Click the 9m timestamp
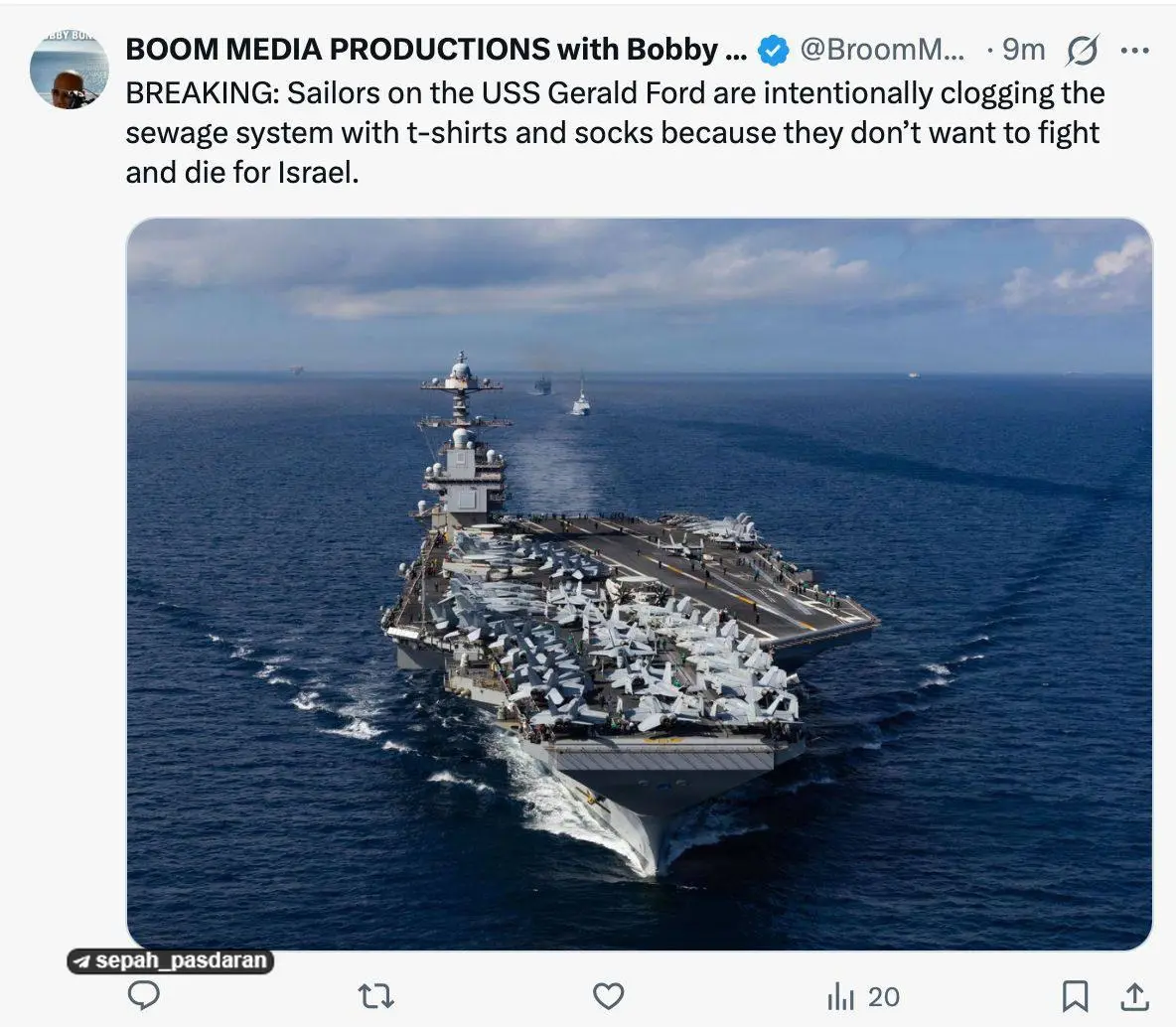1176x1027 pixels. 1023,49
